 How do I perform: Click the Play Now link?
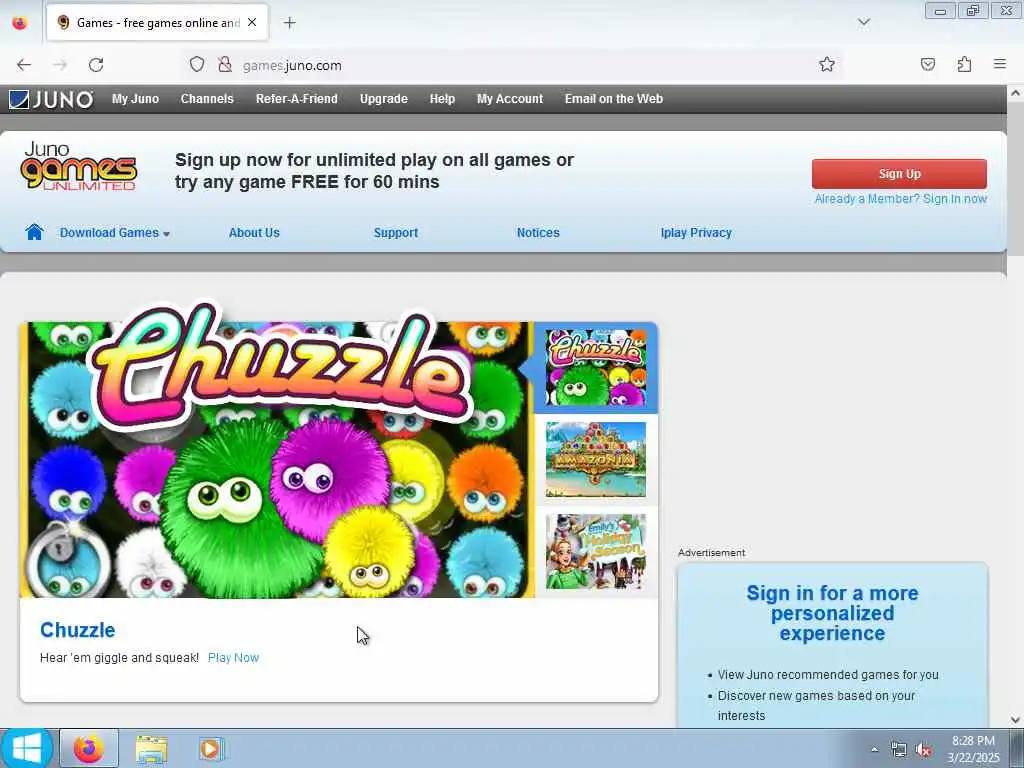point(233,658)
